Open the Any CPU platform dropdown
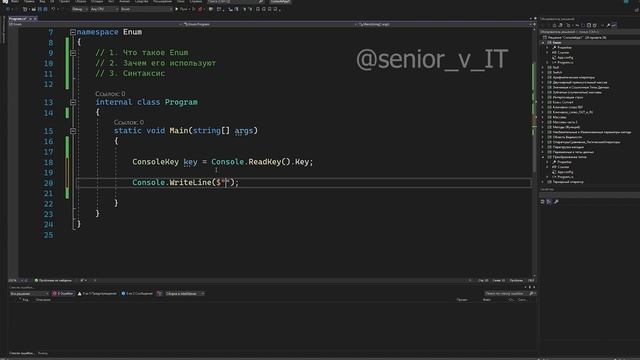The height and width of the screenshot is (360, 640). click(103, 9)
